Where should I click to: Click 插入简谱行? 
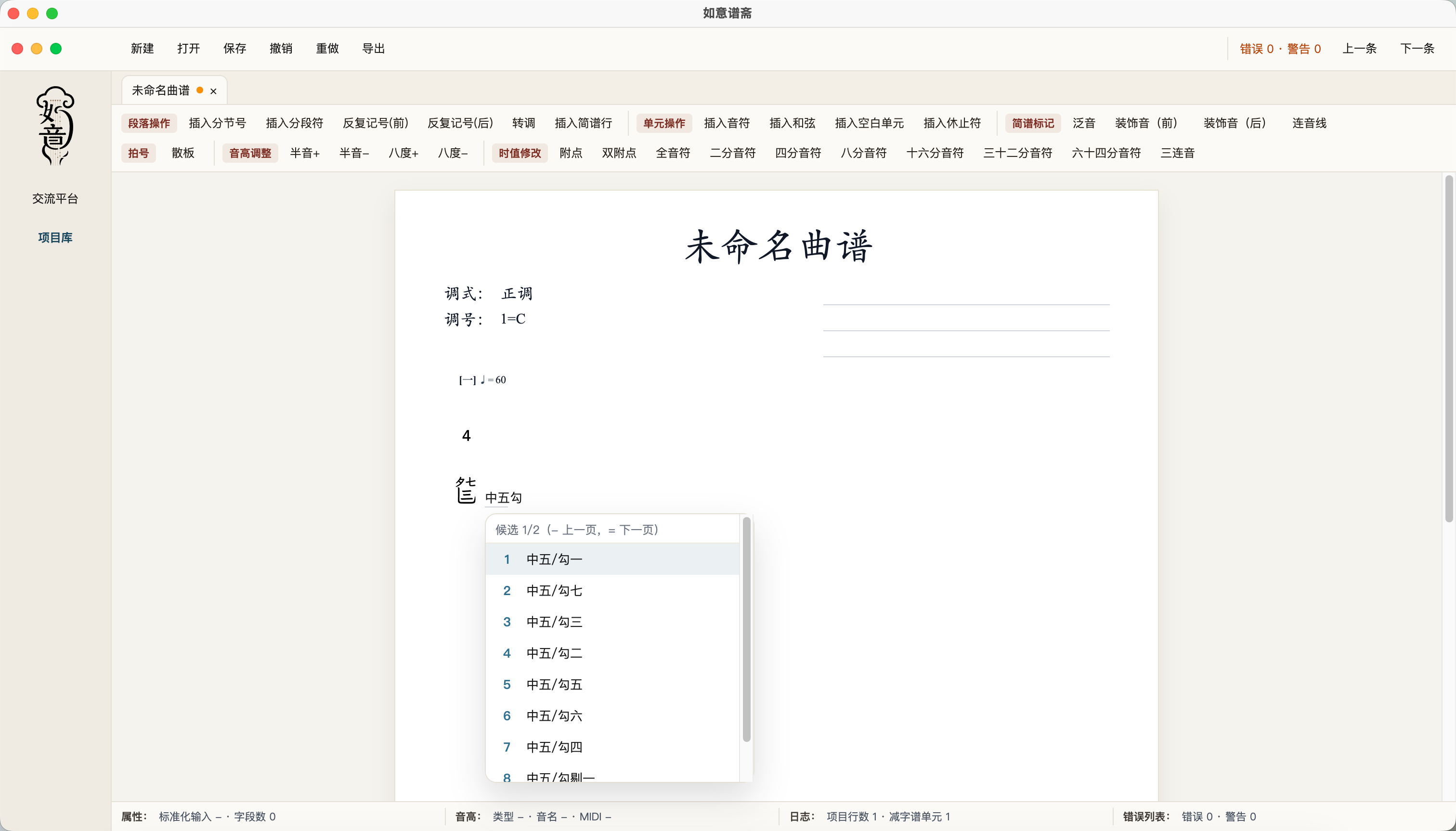pyautogui.click(x=583, y=123)
